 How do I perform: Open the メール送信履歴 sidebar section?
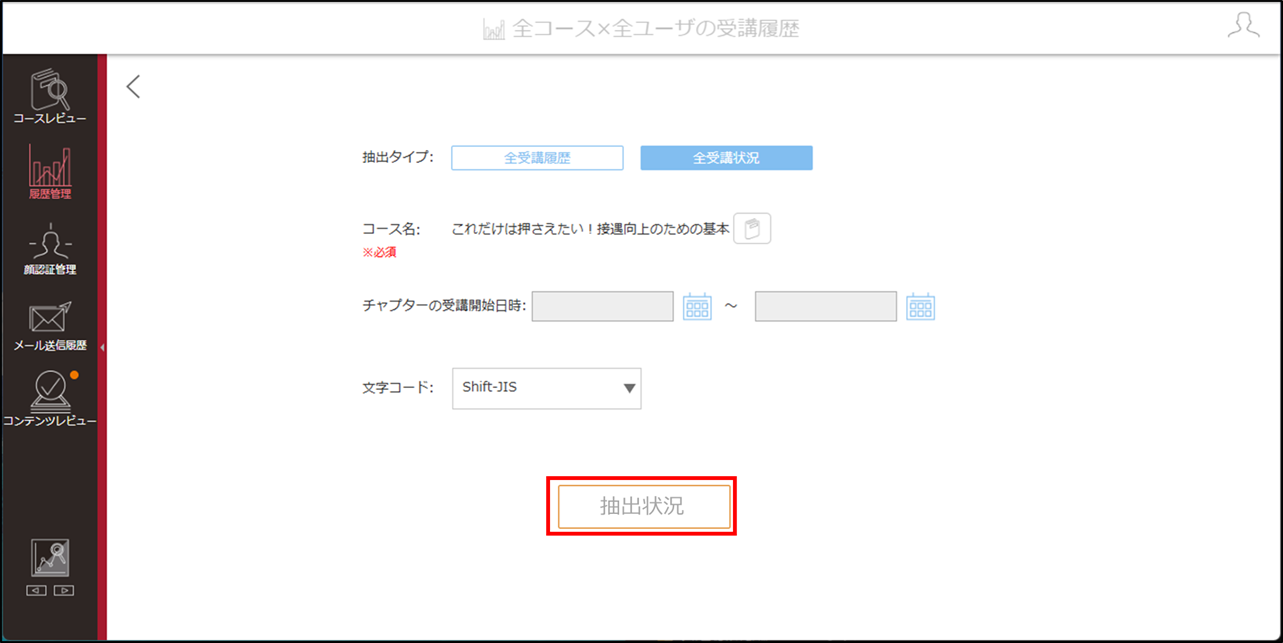click(49, 325)
